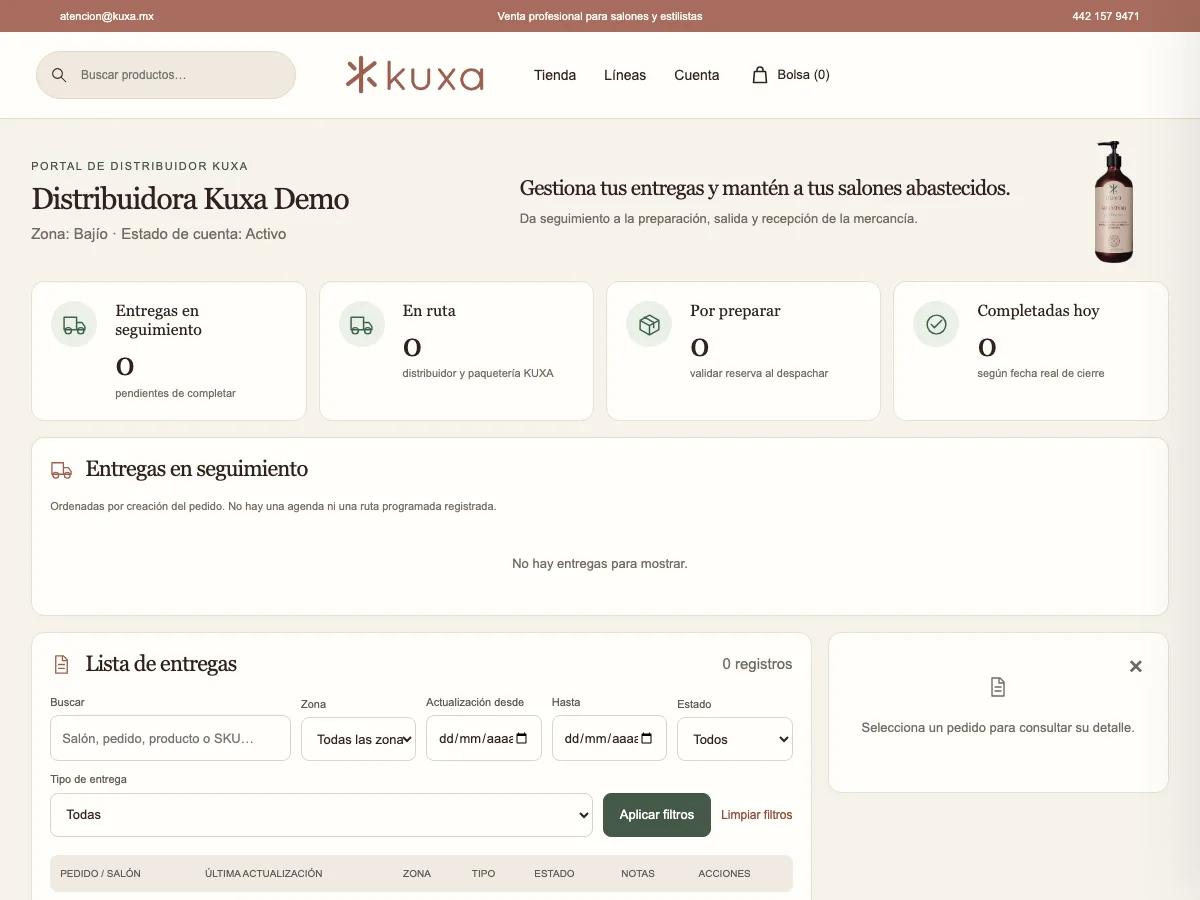Click Pedido / Salón column header
Image resolution: width=1200 pixels, height=900 pixels.
100,873
